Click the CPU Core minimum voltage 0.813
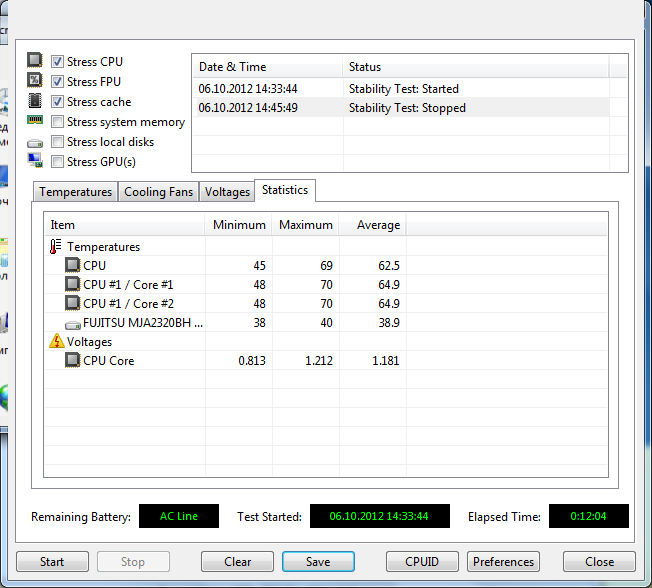The image size is (652, 588). [x=252, y=361]
